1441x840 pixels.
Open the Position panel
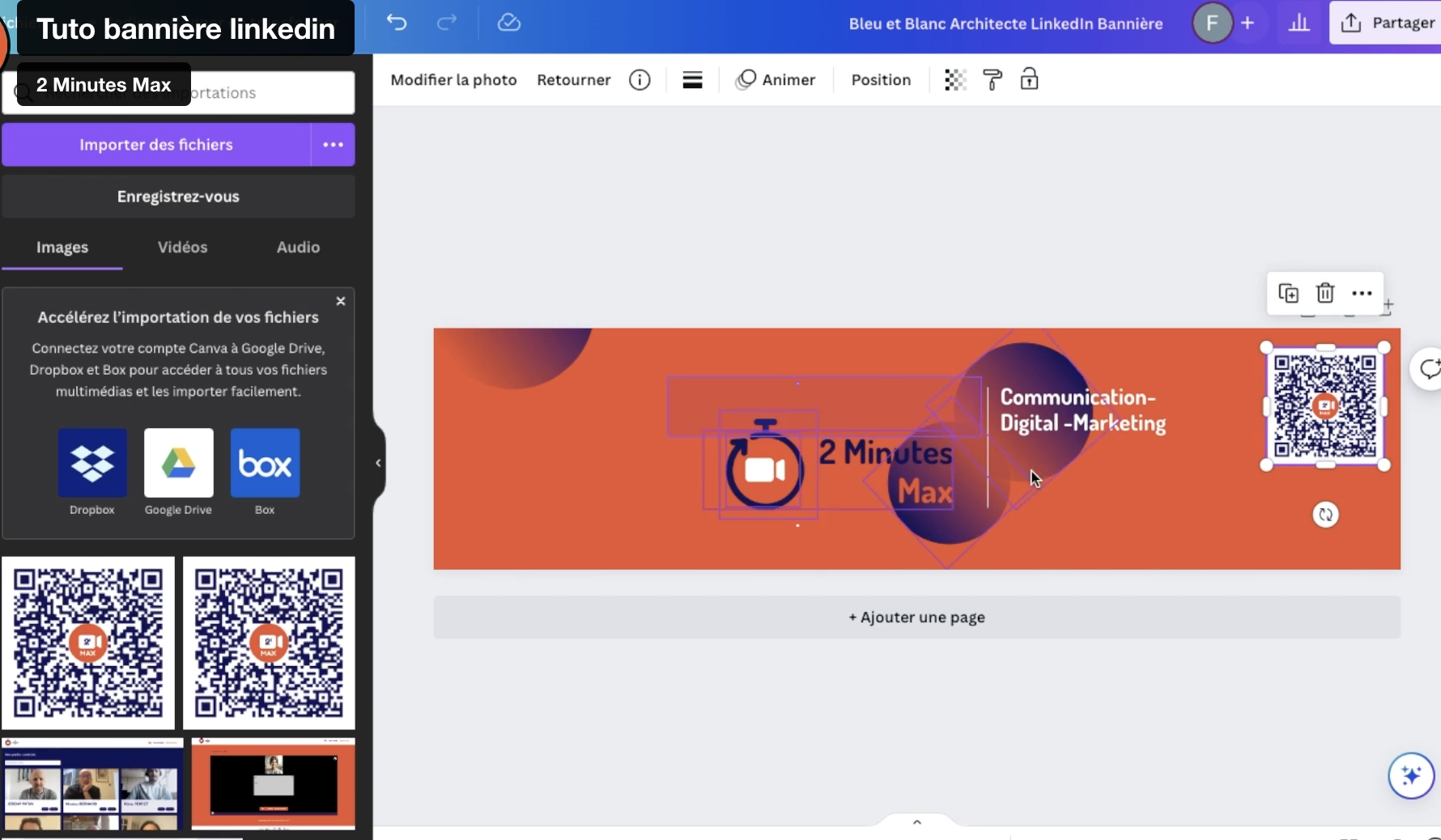pyautogui.click(x=881, y=80)
